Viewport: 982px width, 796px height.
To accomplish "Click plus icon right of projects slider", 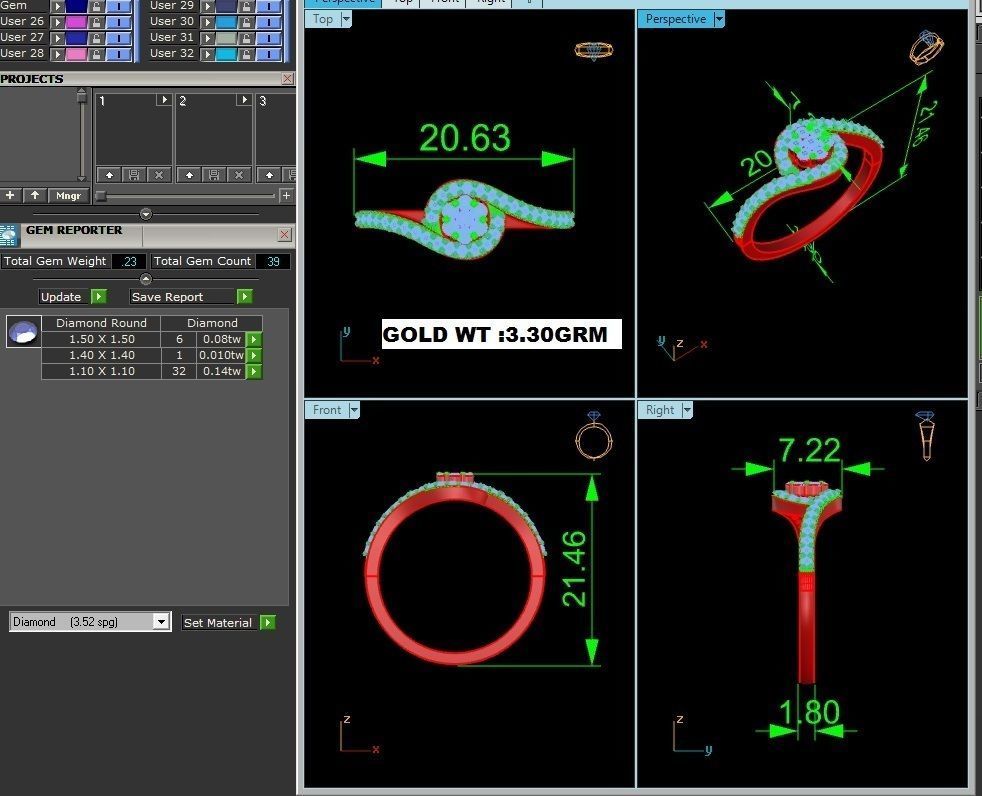I will tap(286, 195).
